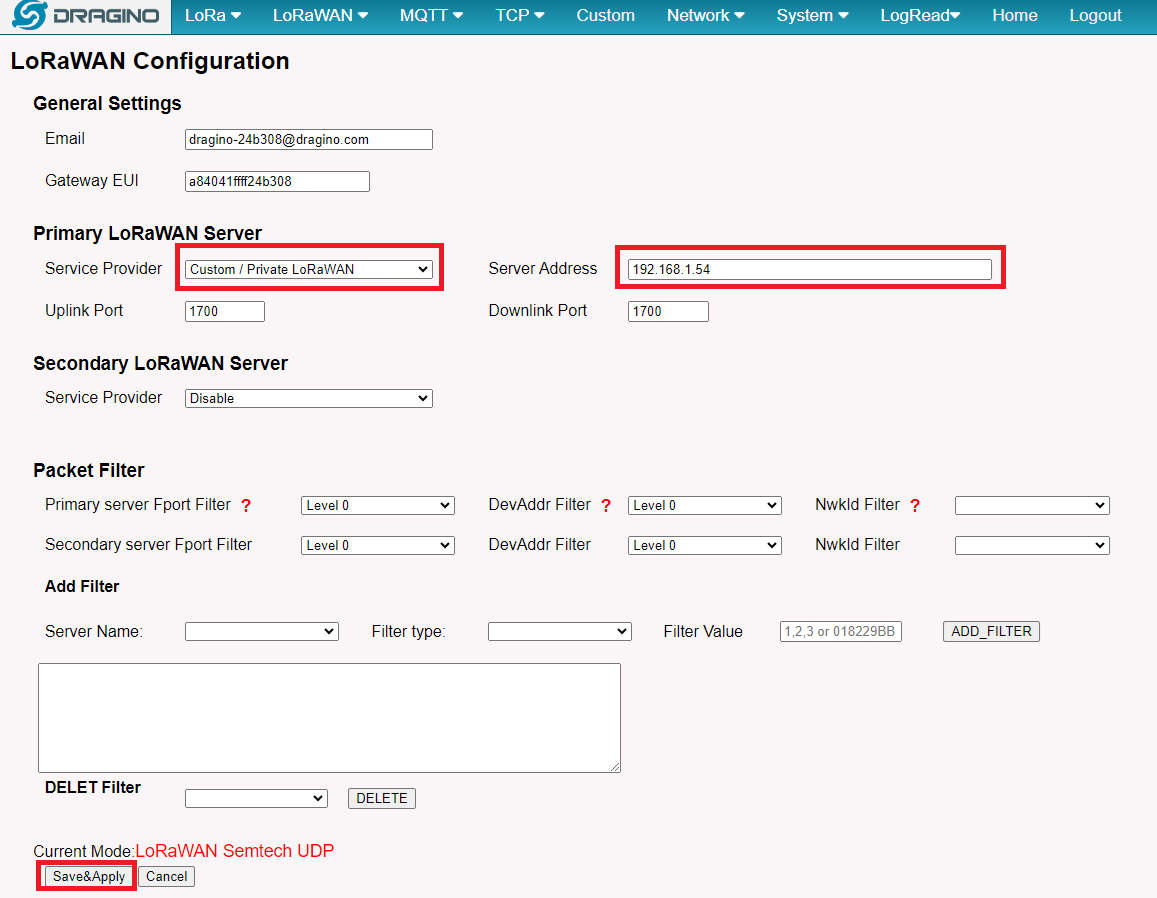Click the Dragino logo icon

click(28, 16)
